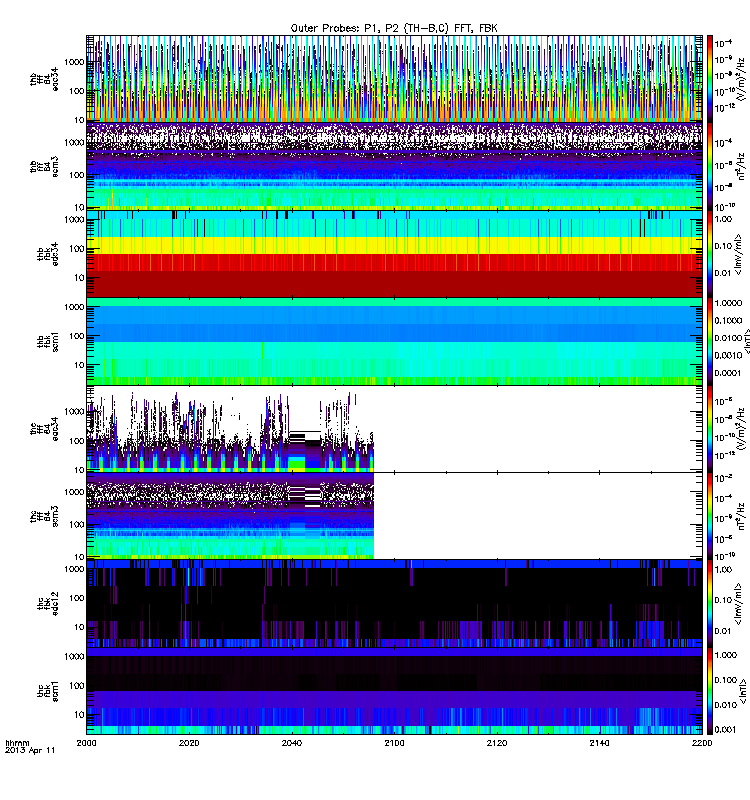The height and width of the screenshot is (800, 750).
Task: Click the <|mV/m|> unit label of thc edc12
Action: (x=738, y=604)
